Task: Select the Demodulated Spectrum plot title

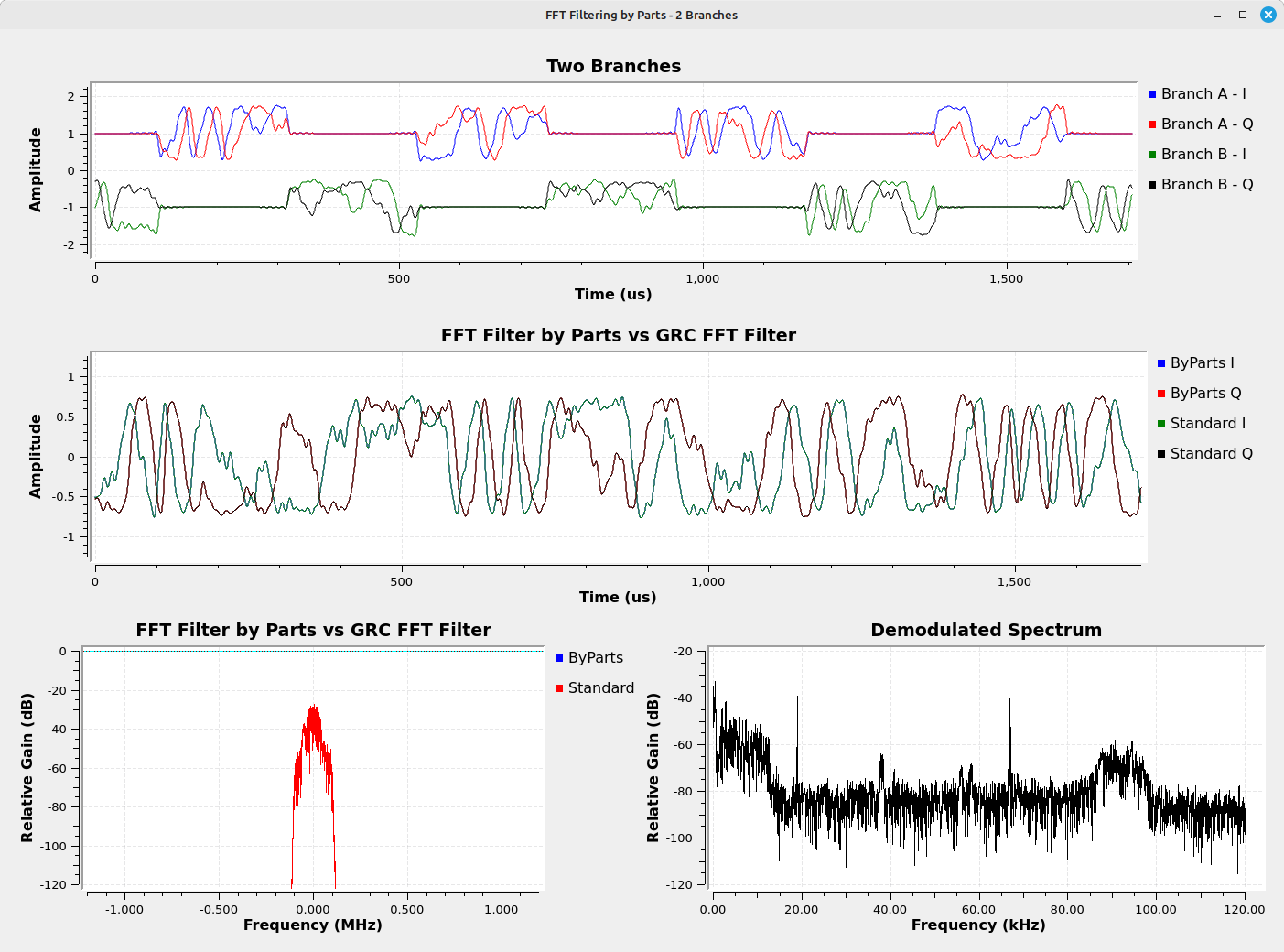Action: 986,631
